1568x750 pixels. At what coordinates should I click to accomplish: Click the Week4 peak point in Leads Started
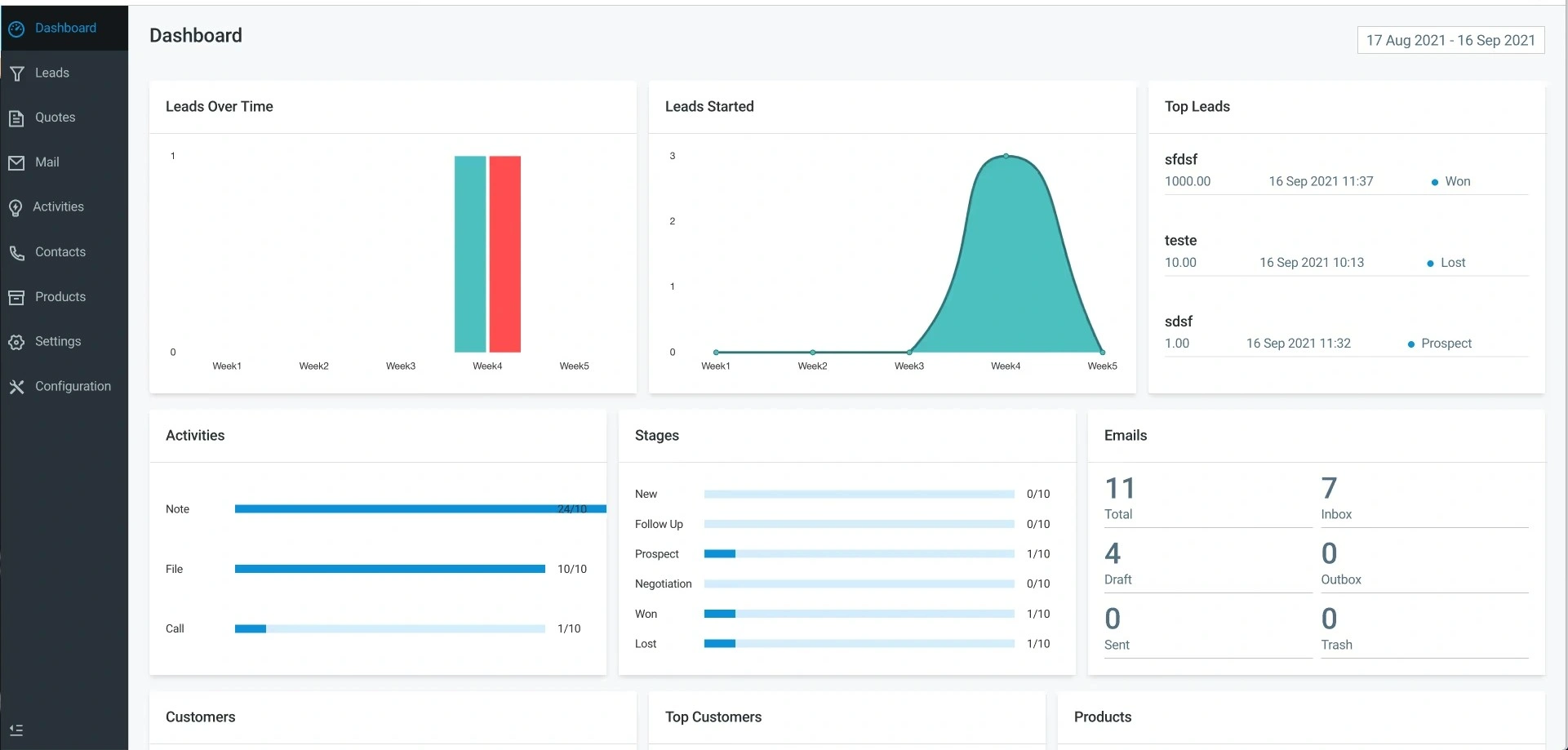[x=1006, y=155]
